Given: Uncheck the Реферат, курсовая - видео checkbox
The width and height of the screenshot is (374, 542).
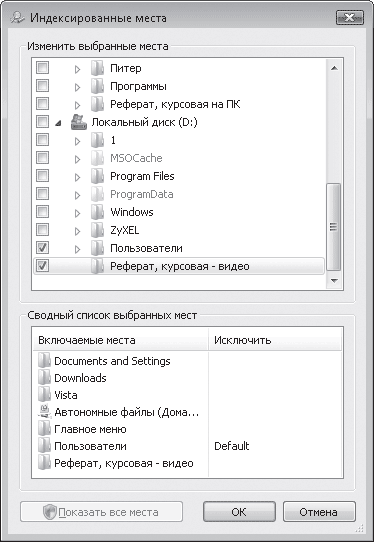Looking at the screenshot, I should tap(43, 265).
